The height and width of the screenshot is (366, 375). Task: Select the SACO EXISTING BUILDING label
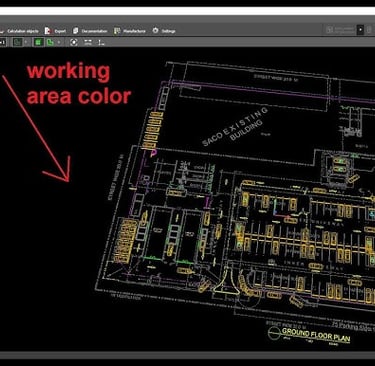235,126
